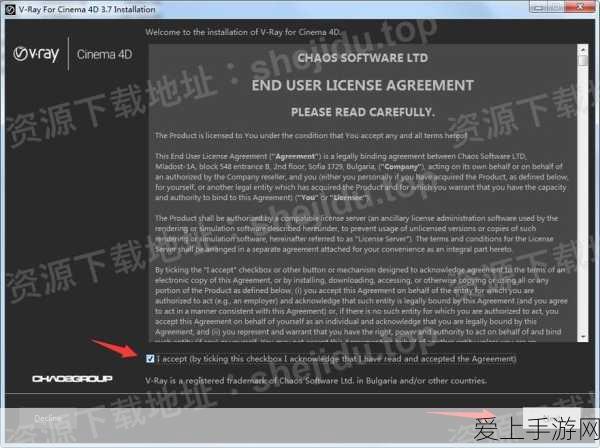Click 'Welcome to the installation' text

coord(243,32)
